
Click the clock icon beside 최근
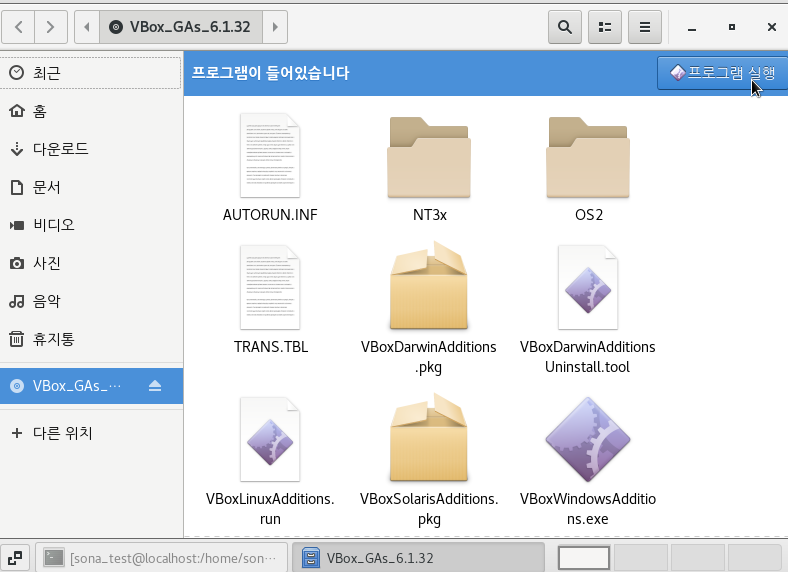click(x=17, y=73)
